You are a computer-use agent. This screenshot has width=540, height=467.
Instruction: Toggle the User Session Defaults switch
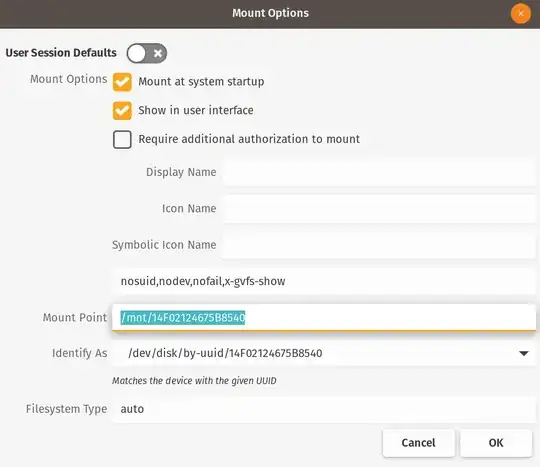tap(147, 53)
